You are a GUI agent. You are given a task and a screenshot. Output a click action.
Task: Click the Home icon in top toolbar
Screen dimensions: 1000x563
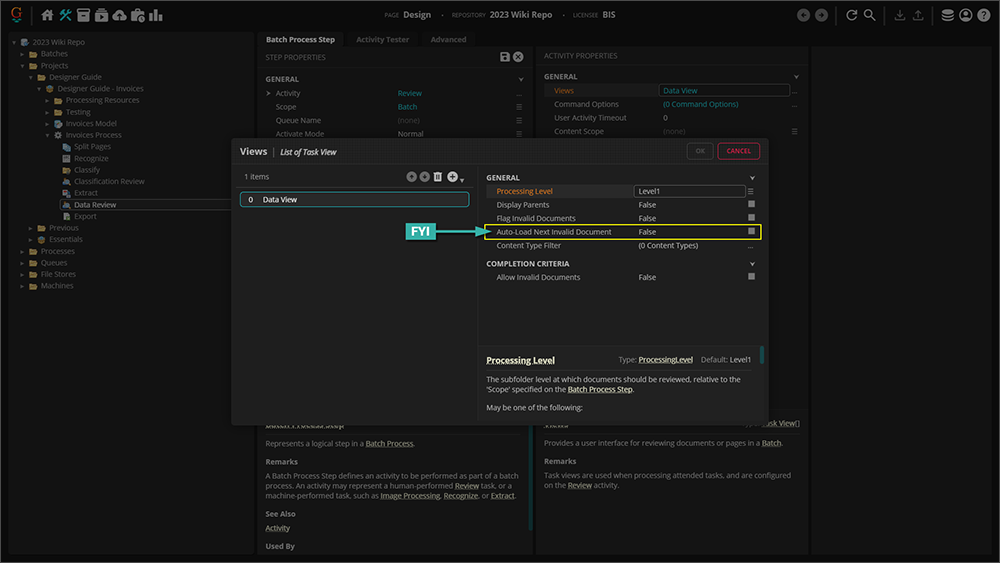[47, 15]
